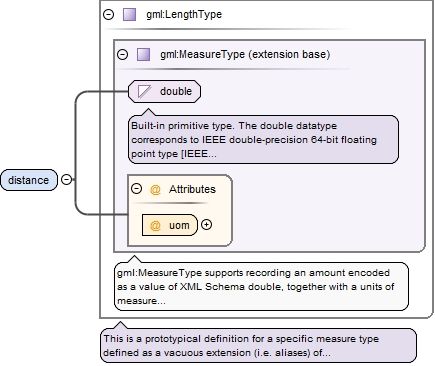Screen dimensions: 435x366
Task: Collapse gml:MeasureType extension base section
Action: tap(122, 54)
